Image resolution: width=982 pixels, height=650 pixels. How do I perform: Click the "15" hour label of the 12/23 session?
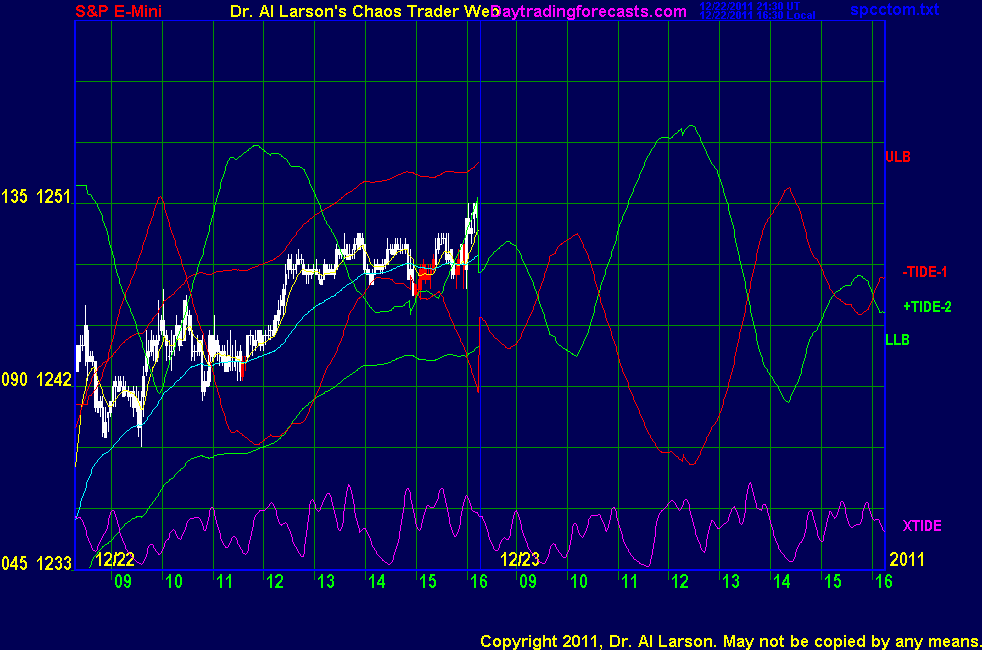(833, 582)
